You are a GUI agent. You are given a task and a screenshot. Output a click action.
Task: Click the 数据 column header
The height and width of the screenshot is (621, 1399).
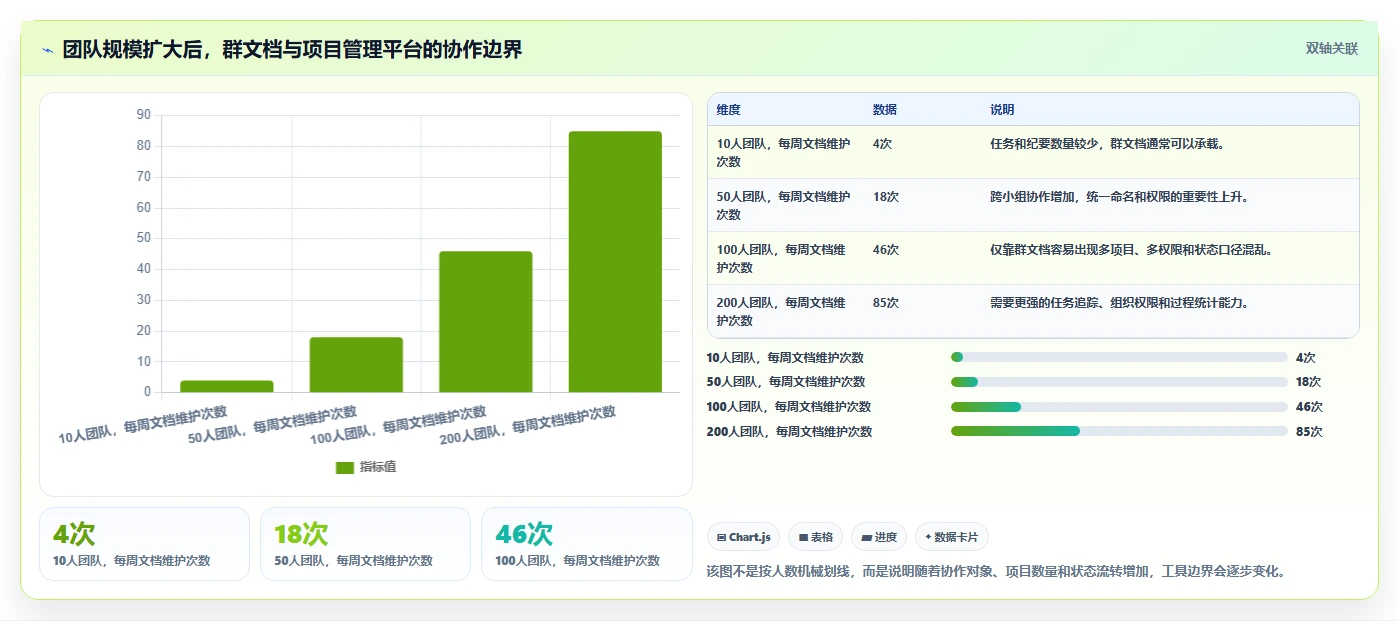coord(885,109)
